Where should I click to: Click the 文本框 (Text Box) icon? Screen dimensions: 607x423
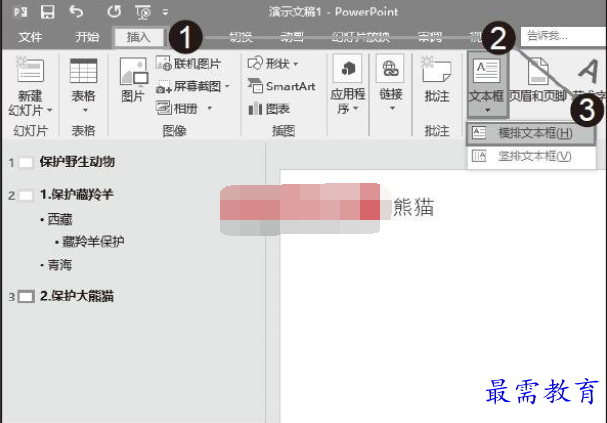[486, 70]
